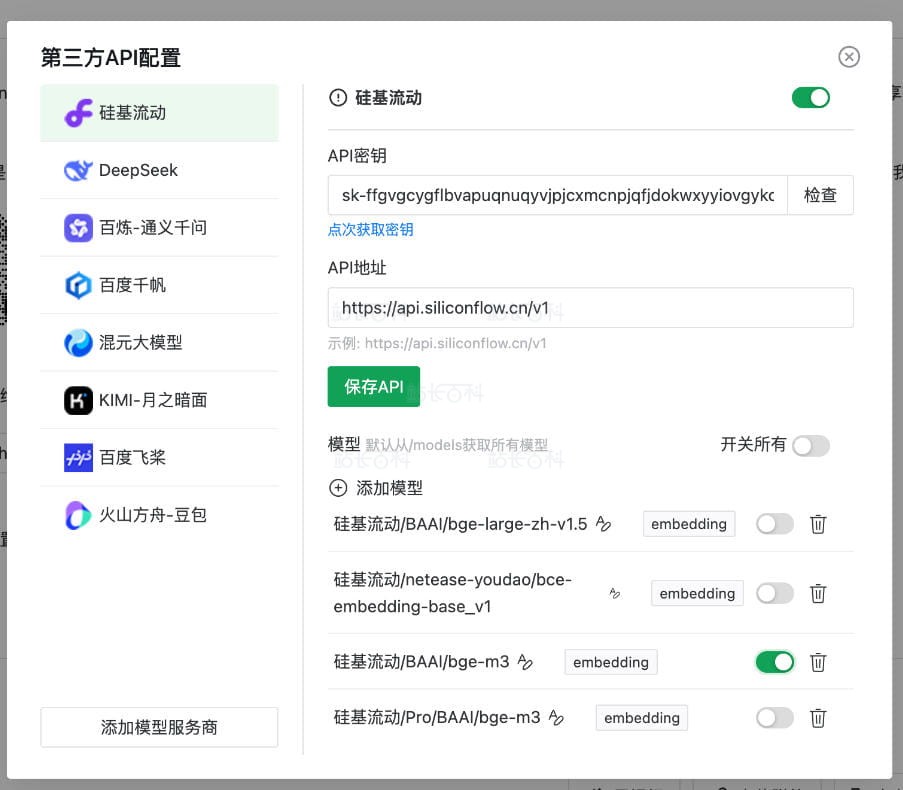
Task: Delete the bge-large-zh-v1.5 model
Action: tap(818, 524)
